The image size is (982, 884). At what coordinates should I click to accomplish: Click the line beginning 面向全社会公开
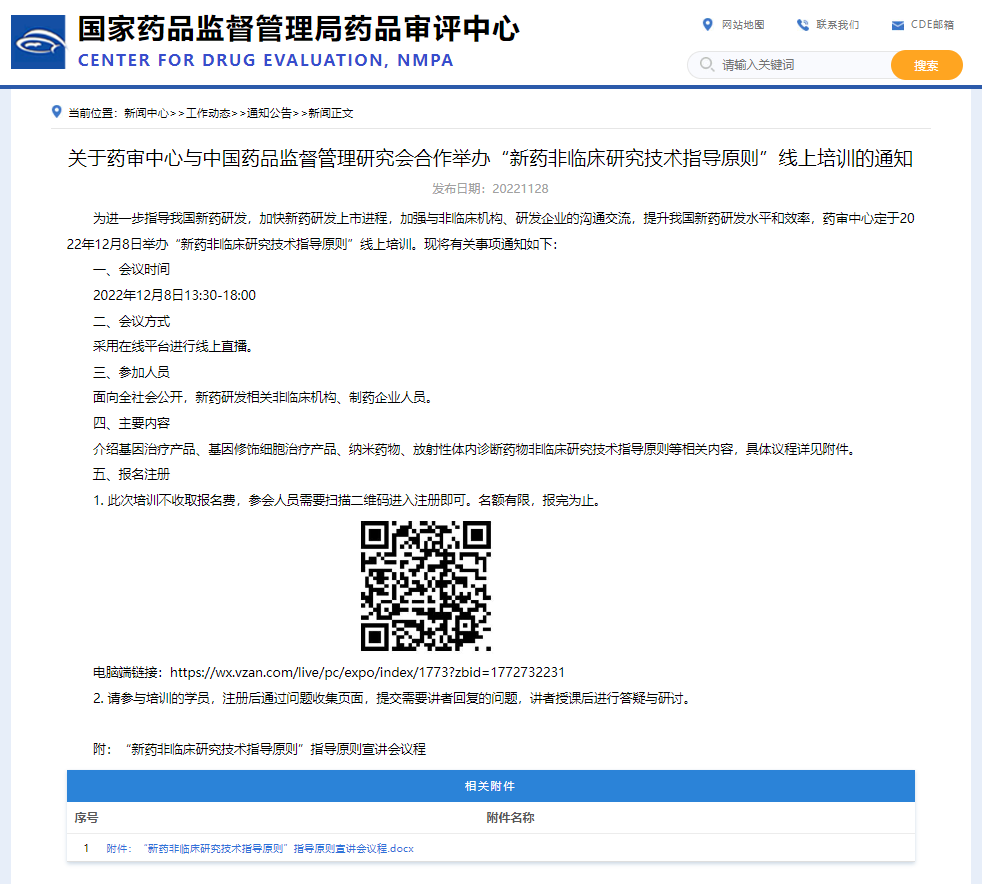click(263, 398)
